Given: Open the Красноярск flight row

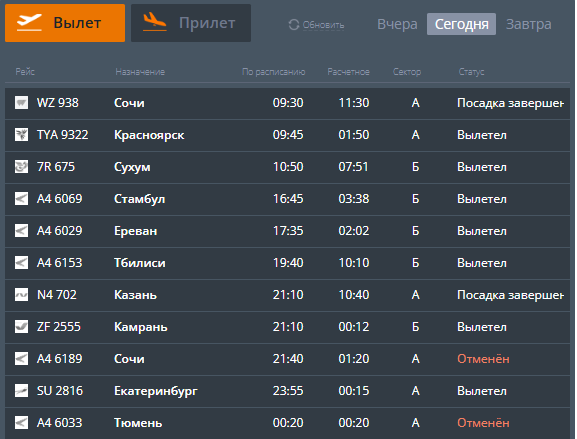Looking at the screenshot, I should (287, 135).
